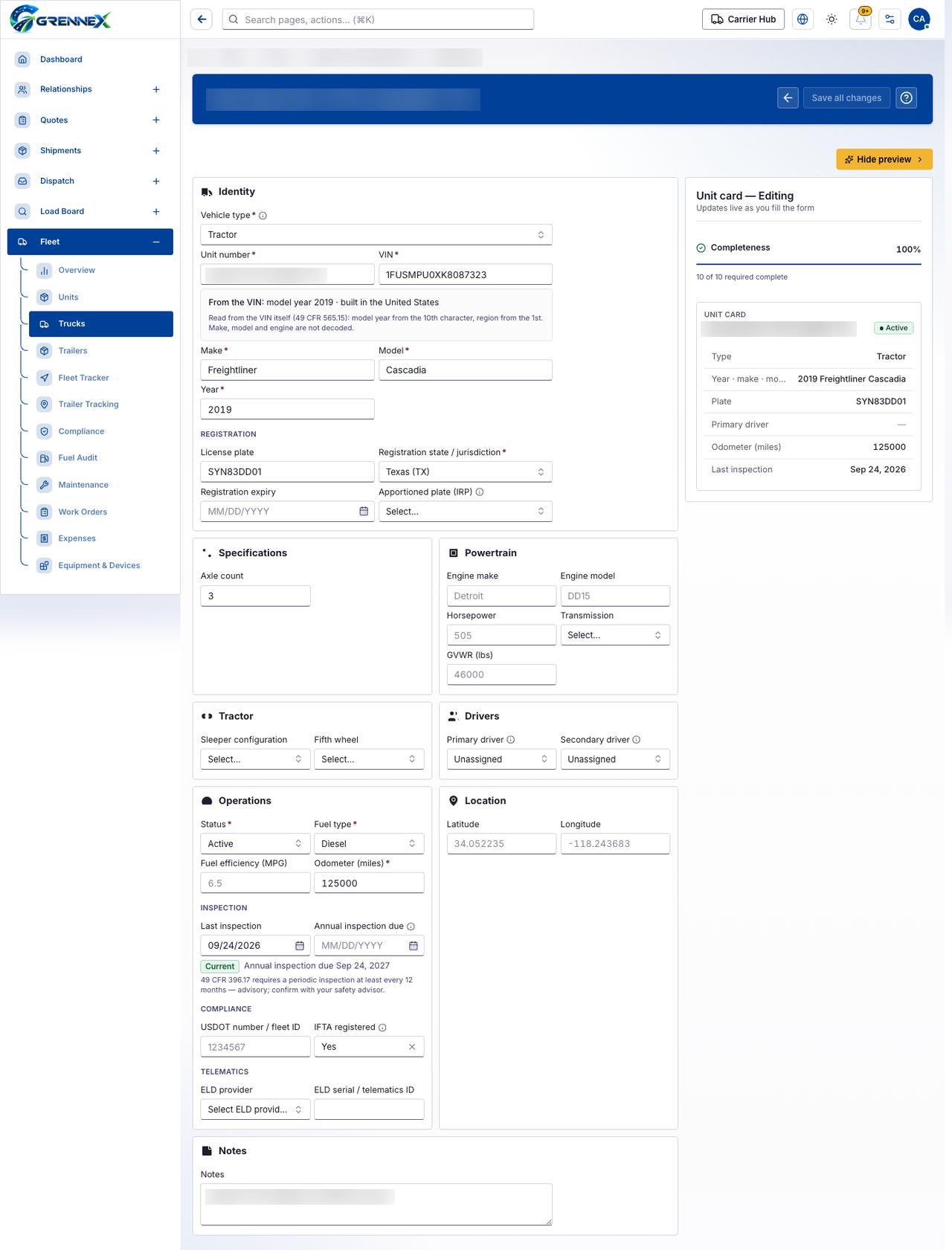This screenshot has height=1250, width=952.
Task: Open Fleet Tracker page
Action: (x=101, y=378)
